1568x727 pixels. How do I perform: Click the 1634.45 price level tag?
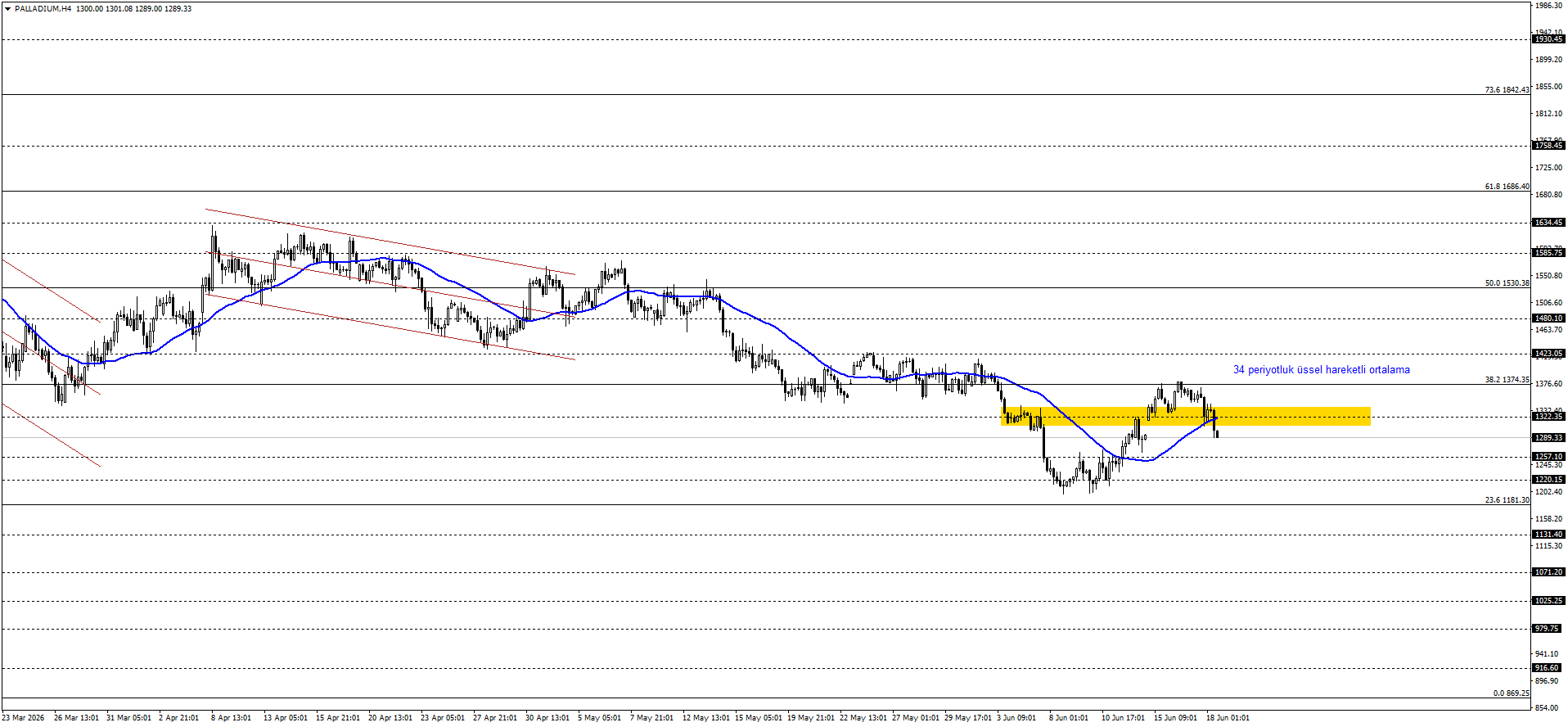1548,223
